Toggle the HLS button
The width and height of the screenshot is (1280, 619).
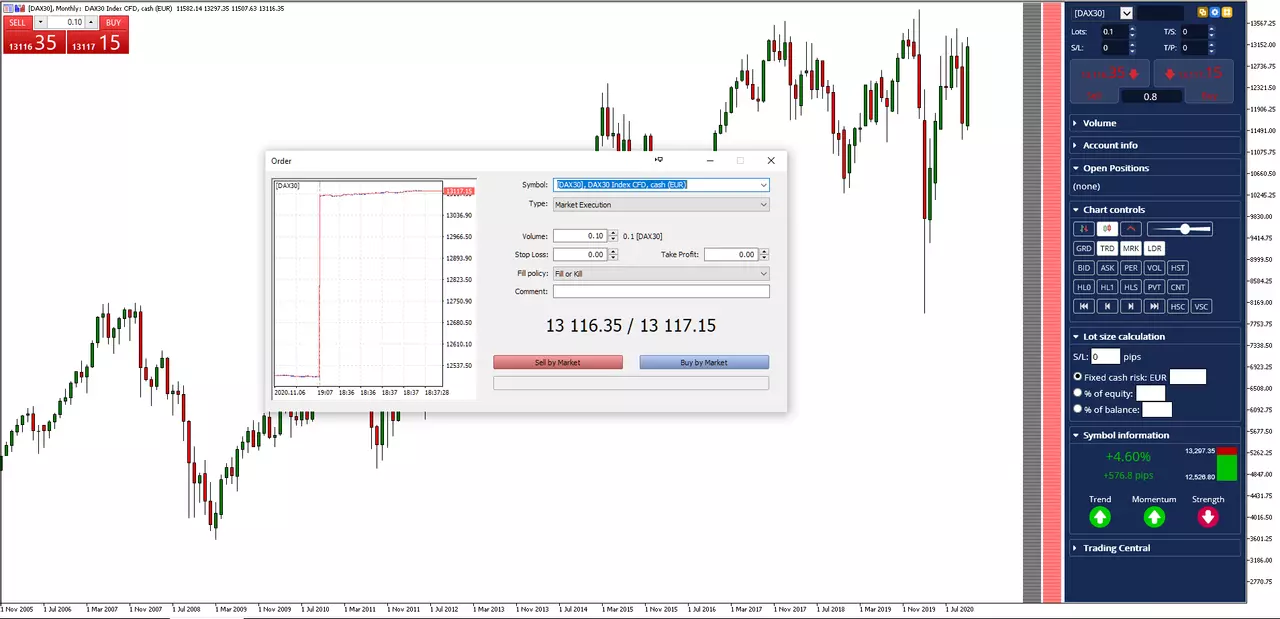pyautogui.click(x=1131, y=287)
